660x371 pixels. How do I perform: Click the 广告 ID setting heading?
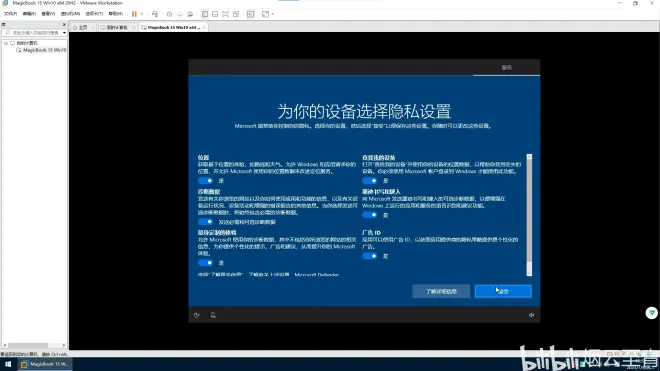(x=371, y=232)
